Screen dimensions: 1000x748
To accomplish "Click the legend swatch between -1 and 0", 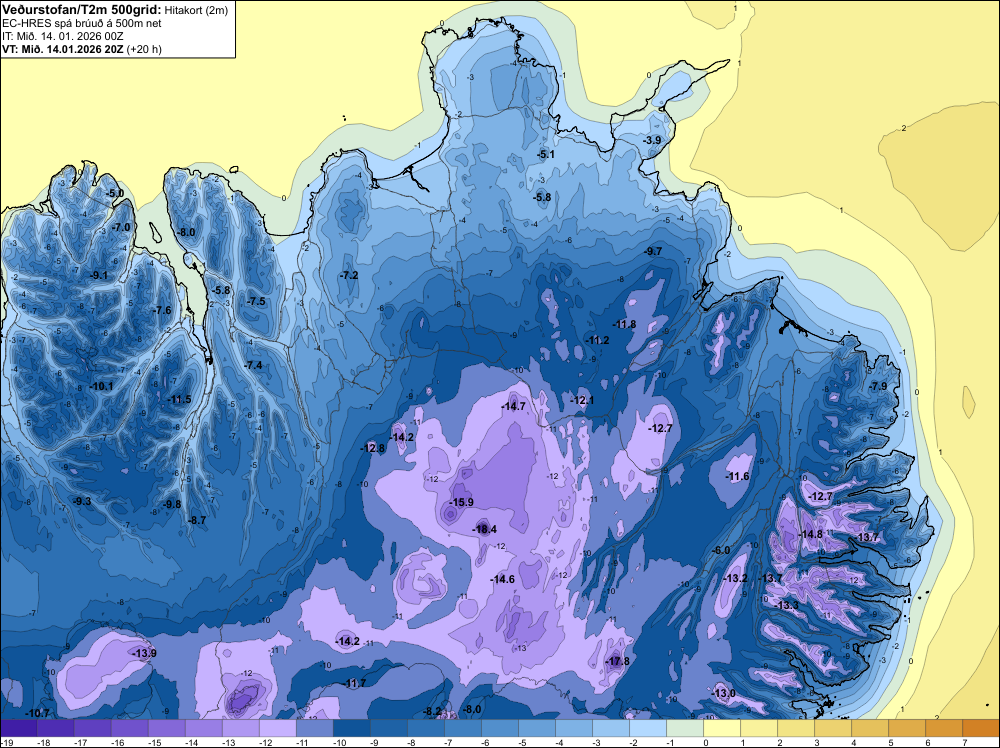I will click(685, 728).
